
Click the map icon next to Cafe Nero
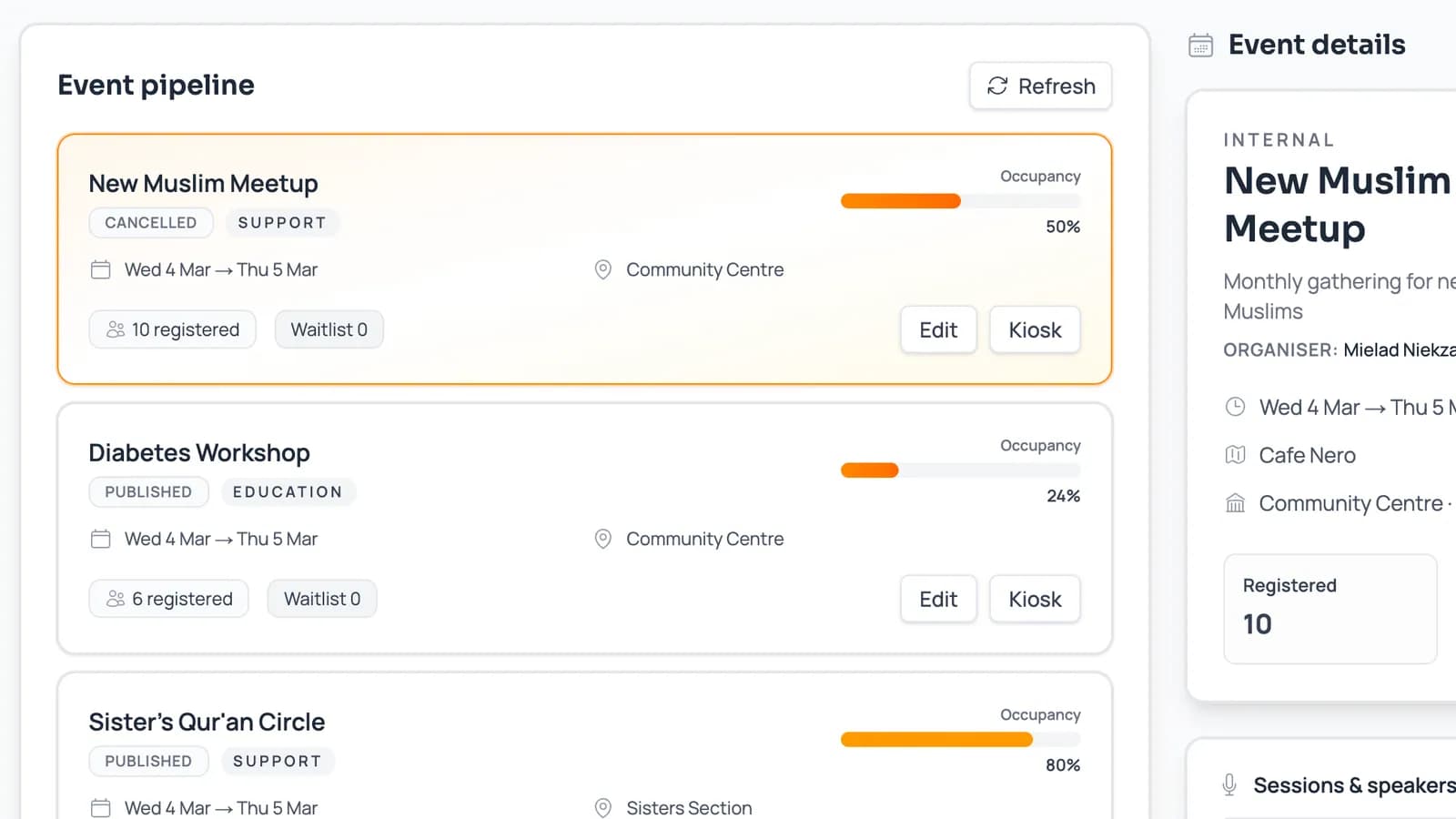[1234, 455]
